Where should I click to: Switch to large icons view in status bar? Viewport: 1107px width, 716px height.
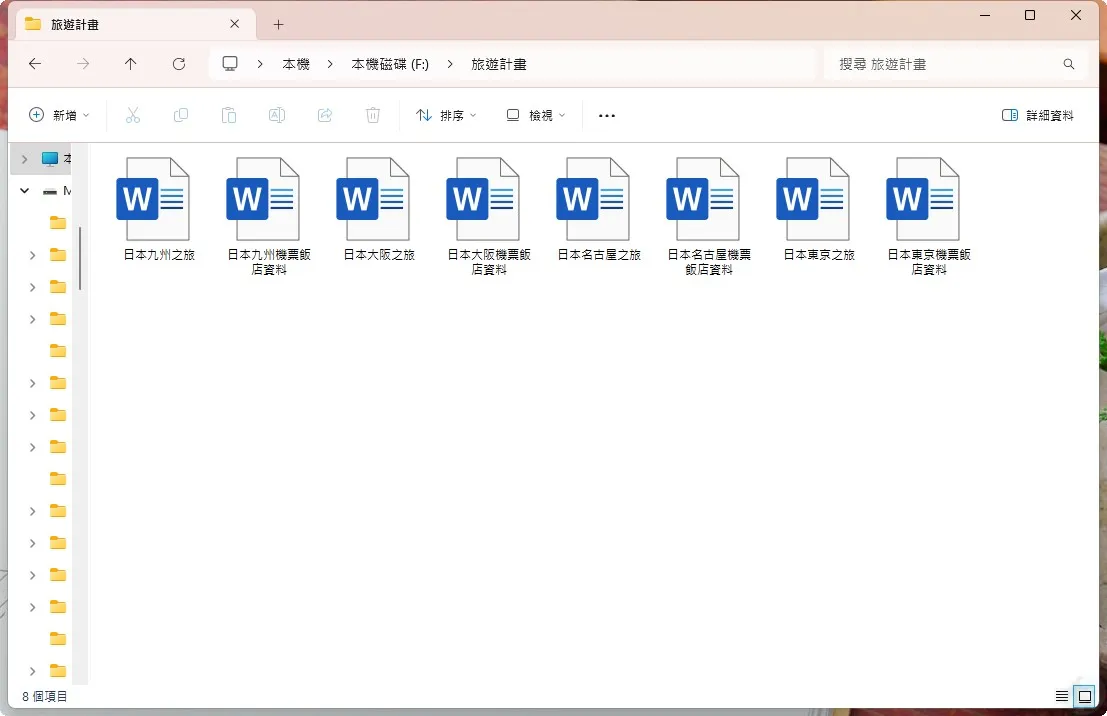coord(1085,696)
